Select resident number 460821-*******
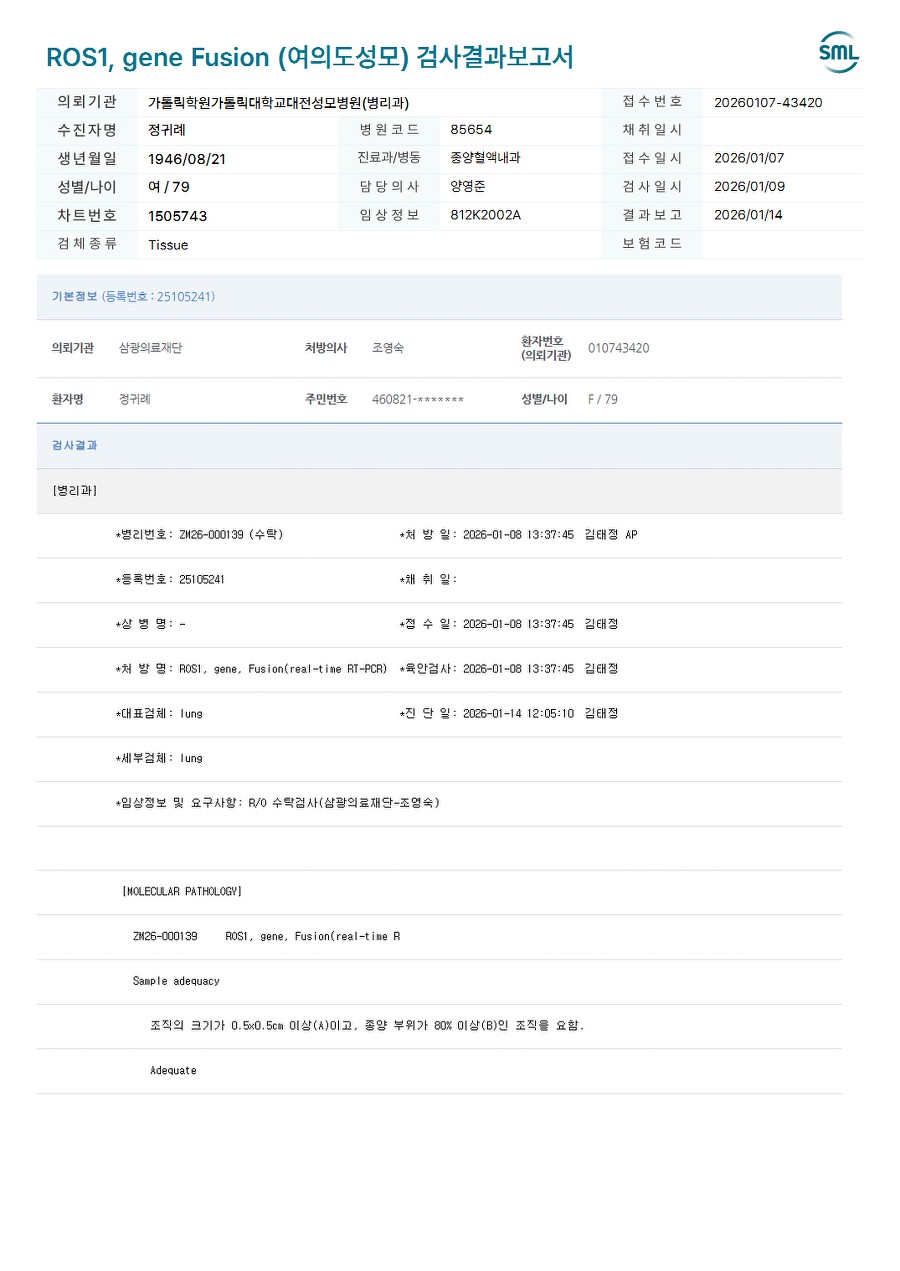This screenshot has height=1271, width=900. 418,400
